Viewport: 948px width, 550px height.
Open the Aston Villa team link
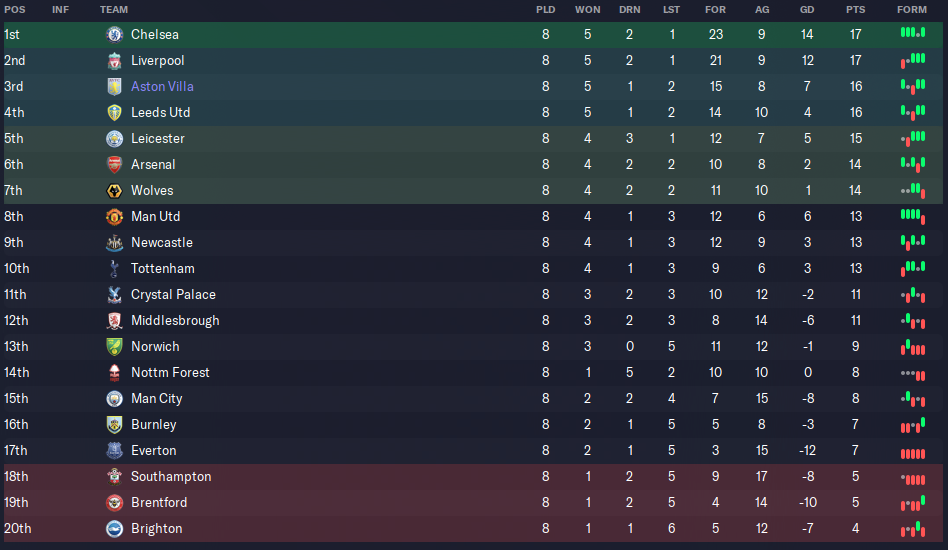162,86
